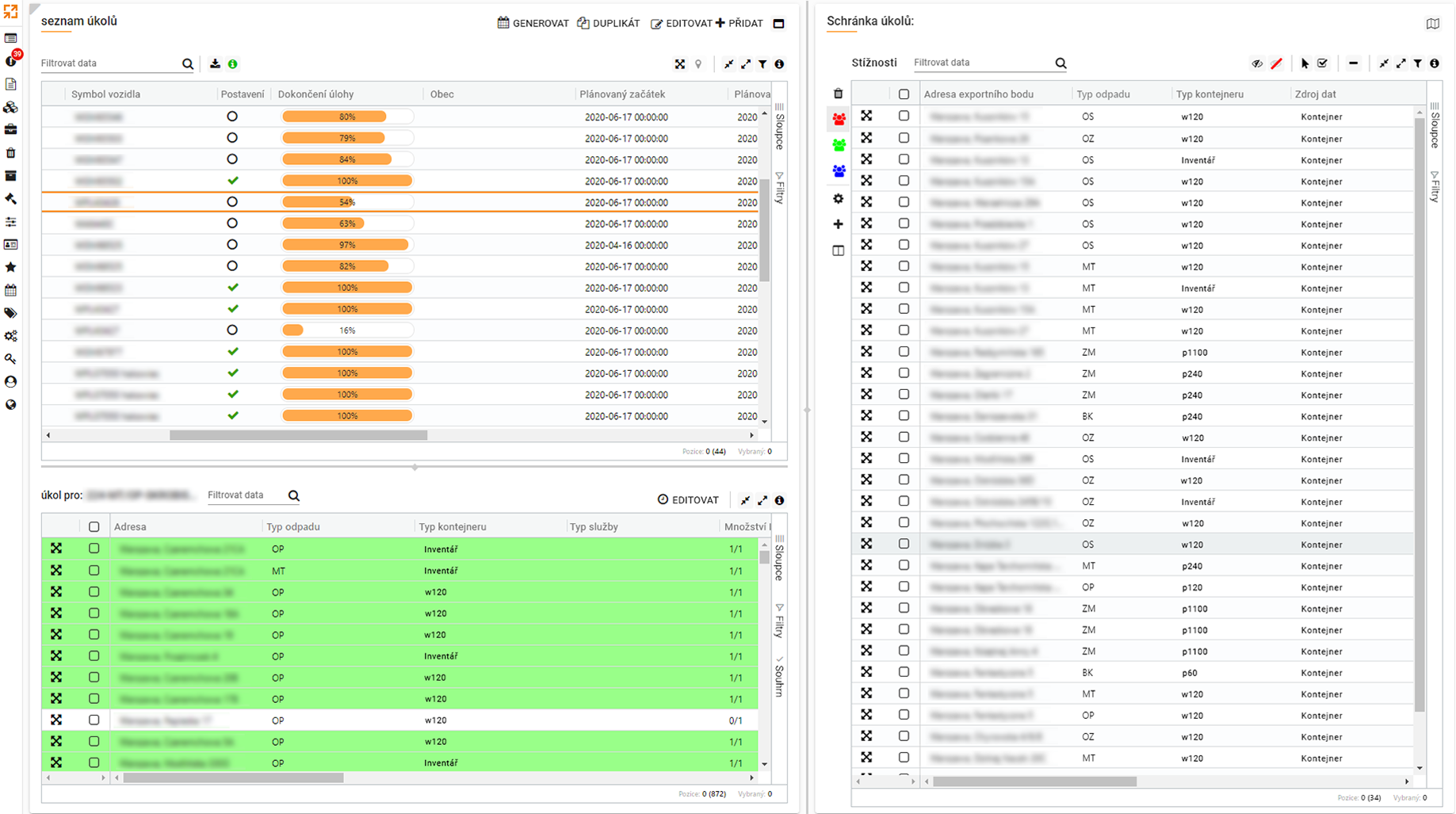Click EDITOVAT button in seznam úkolů header
Image resolution: width=1456 pixels, height=814 pixels.
click(681, 24)
